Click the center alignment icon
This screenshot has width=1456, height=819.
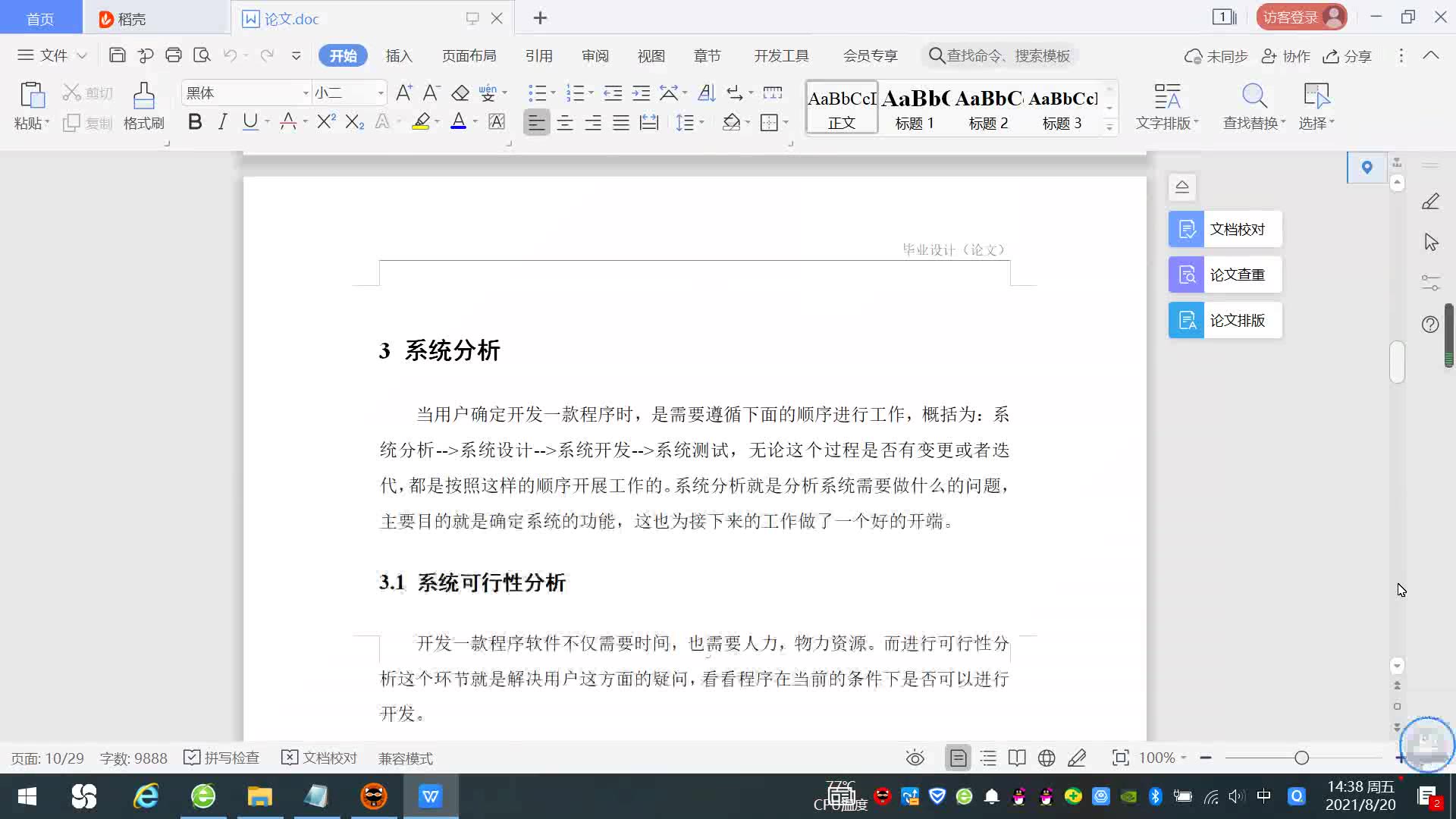(x=565, y=122)
